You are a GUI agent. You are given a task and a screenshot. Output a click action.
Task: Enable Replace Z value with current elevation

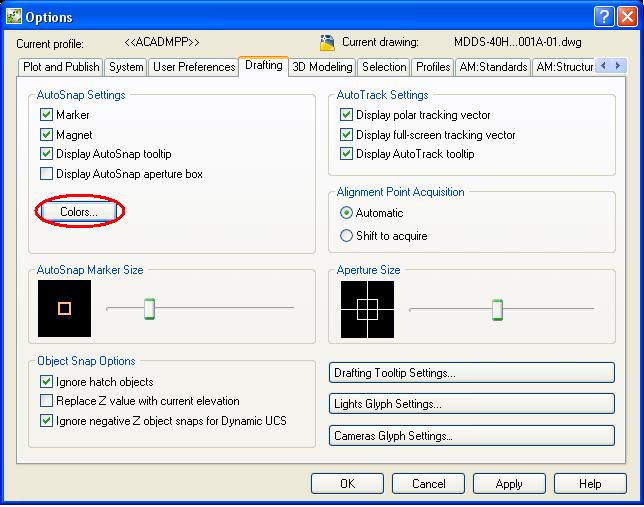[46, 401]
